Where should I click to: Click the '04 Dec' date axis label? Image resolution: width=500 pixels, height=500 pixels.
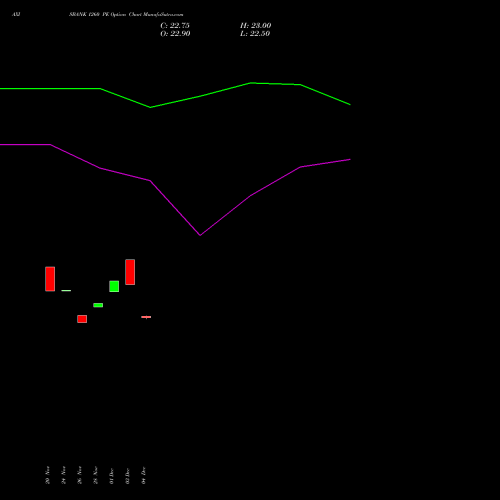click(144, 476)
